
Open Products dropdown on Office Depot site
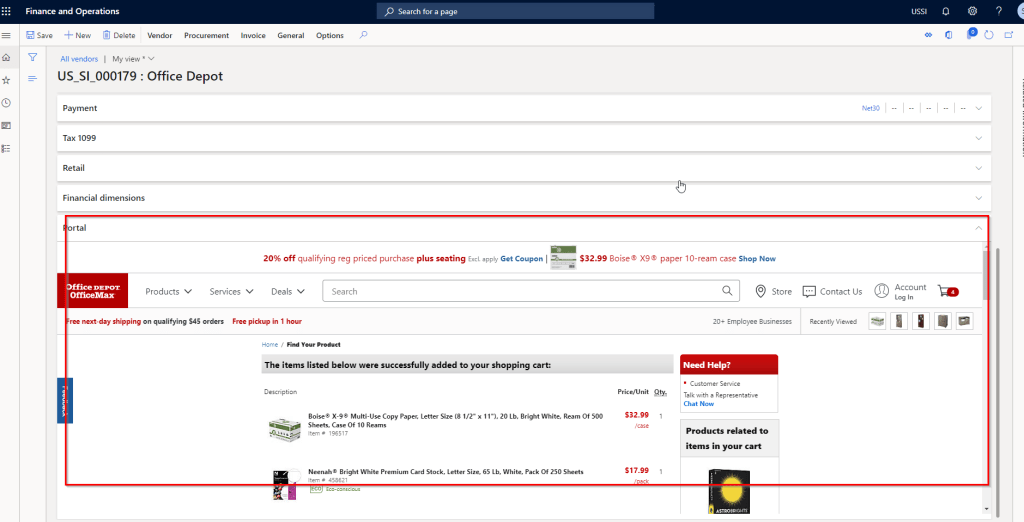(168, 292)
